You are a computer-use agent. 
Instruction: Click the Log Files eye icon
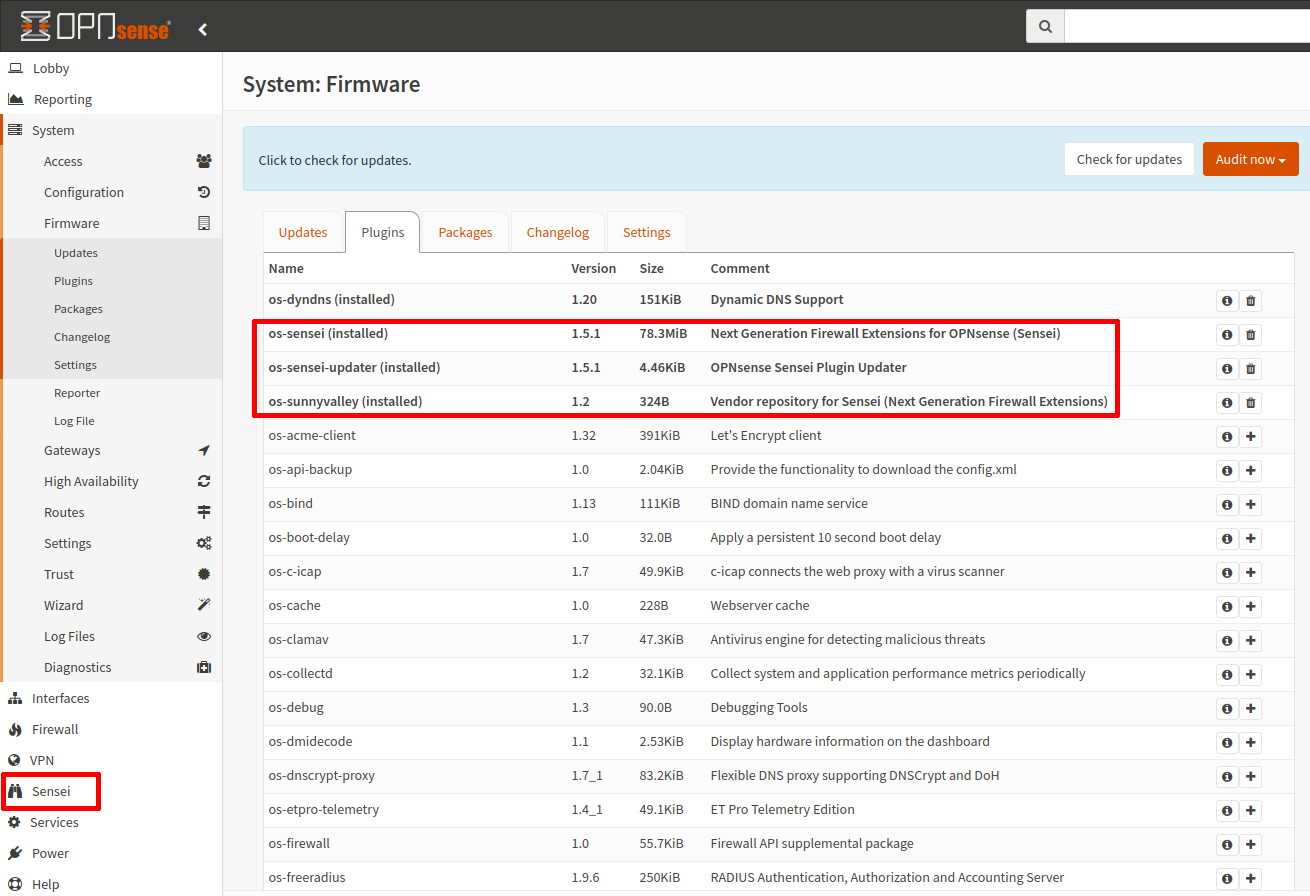(x=204, y=636)
